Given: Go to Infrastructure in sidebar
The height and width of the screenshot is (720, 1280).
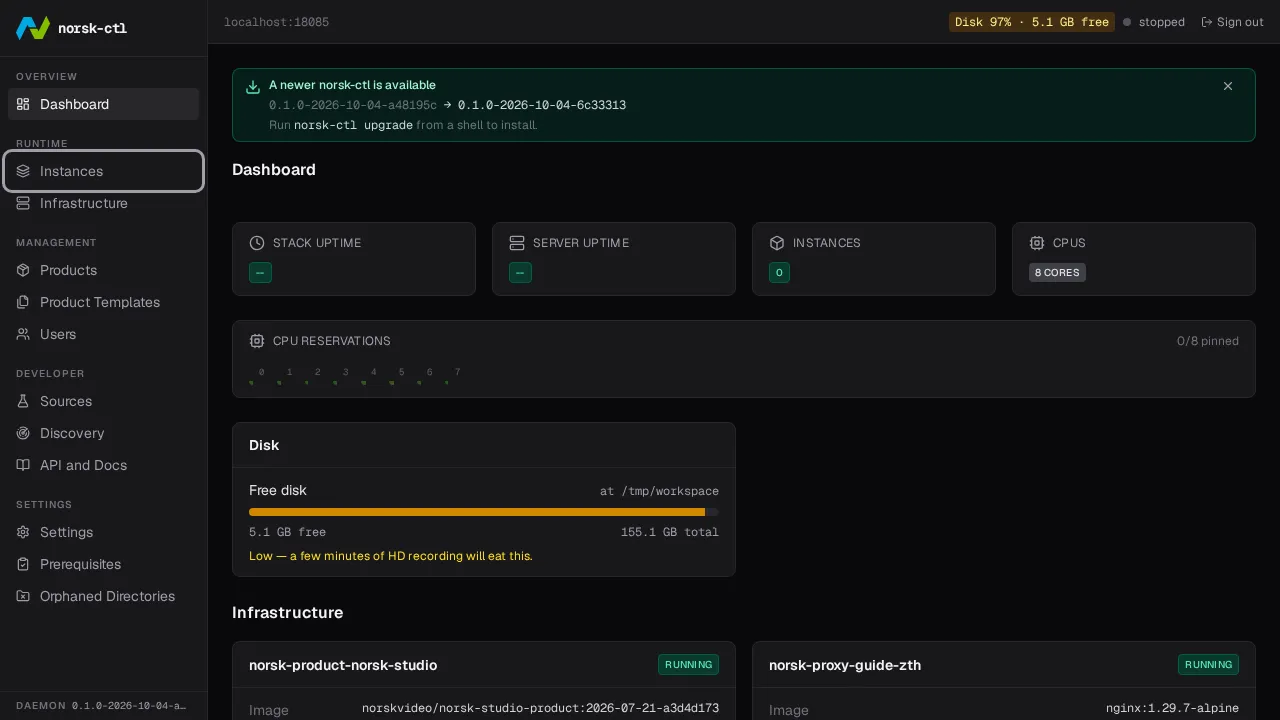Looking at the screenshot, I should (x=104, y=203).
